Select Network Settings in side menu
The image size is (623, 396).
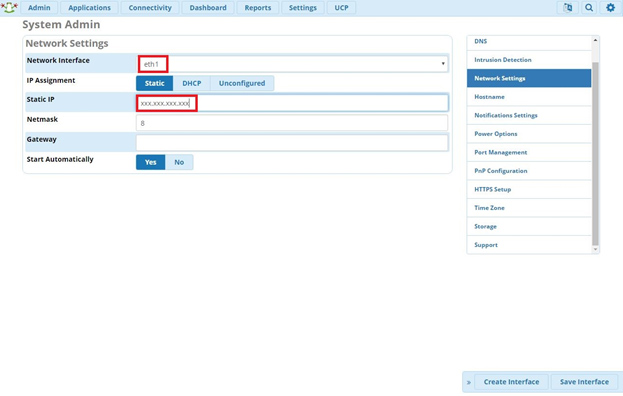[x=529, y=78]
